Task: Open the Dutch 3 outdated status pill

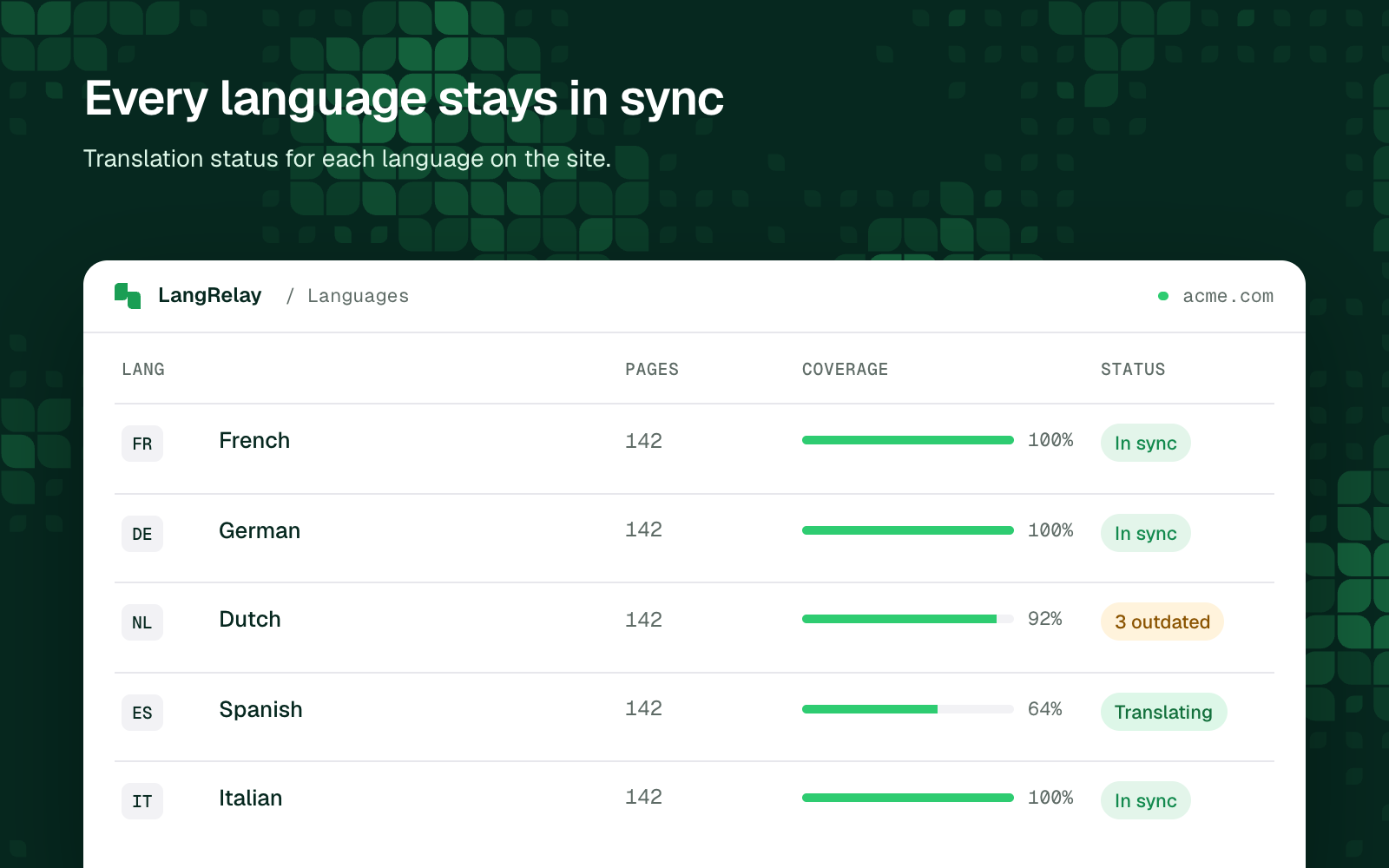Action: coord(1162,621)
